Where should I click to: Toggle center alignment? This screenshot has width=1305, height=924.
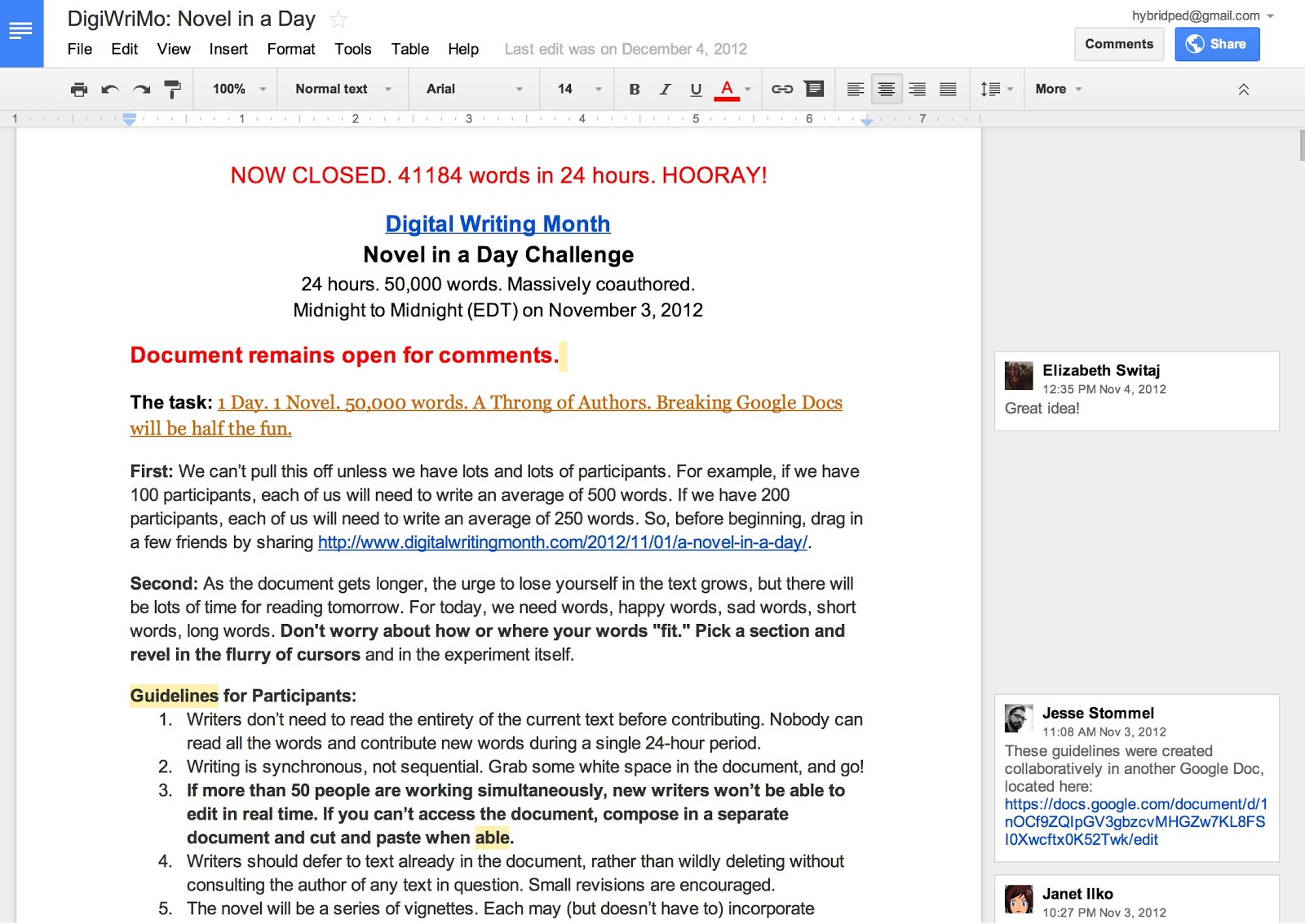(887, 89)
